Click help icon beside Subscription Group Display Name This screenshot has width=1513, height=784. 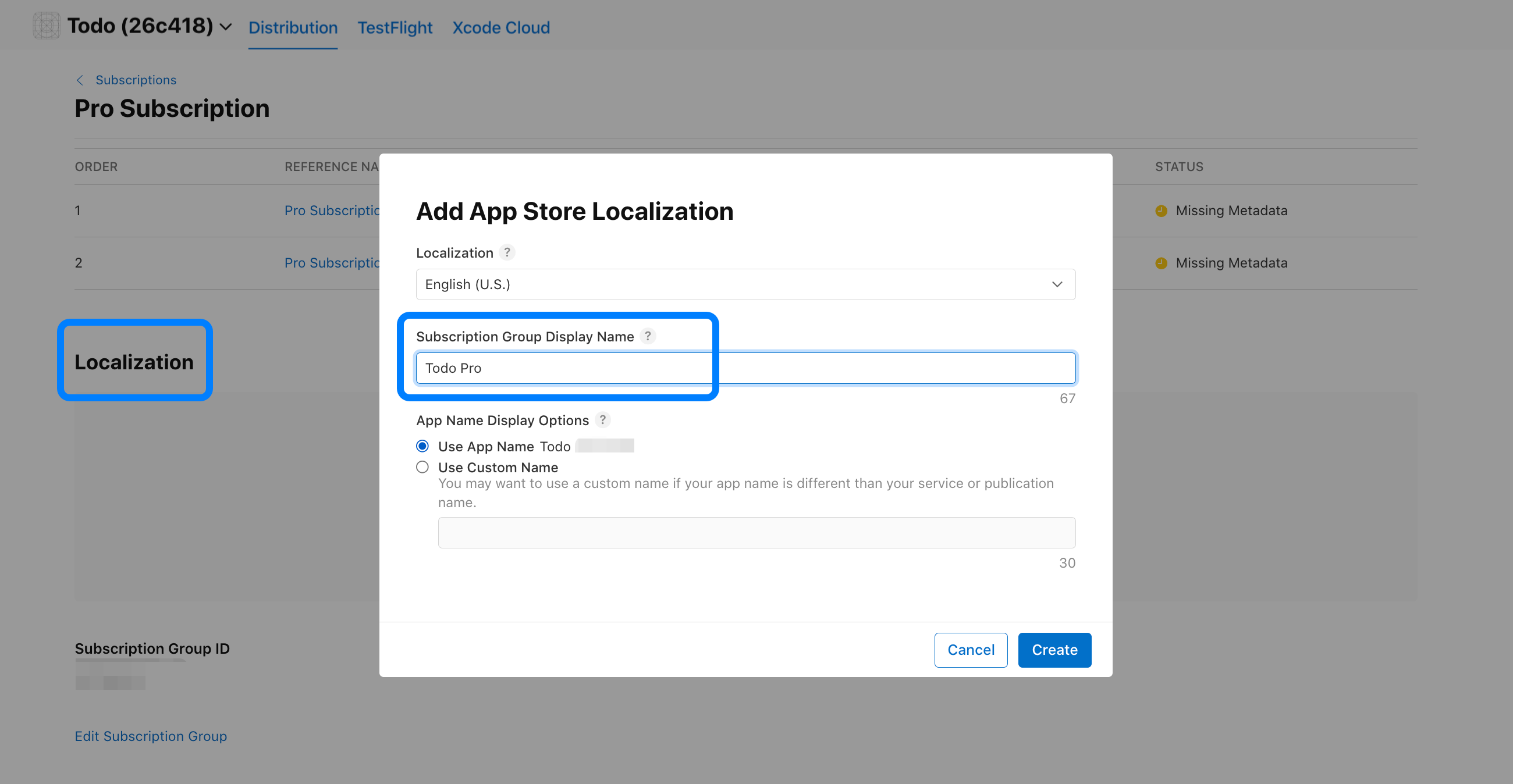647,336
